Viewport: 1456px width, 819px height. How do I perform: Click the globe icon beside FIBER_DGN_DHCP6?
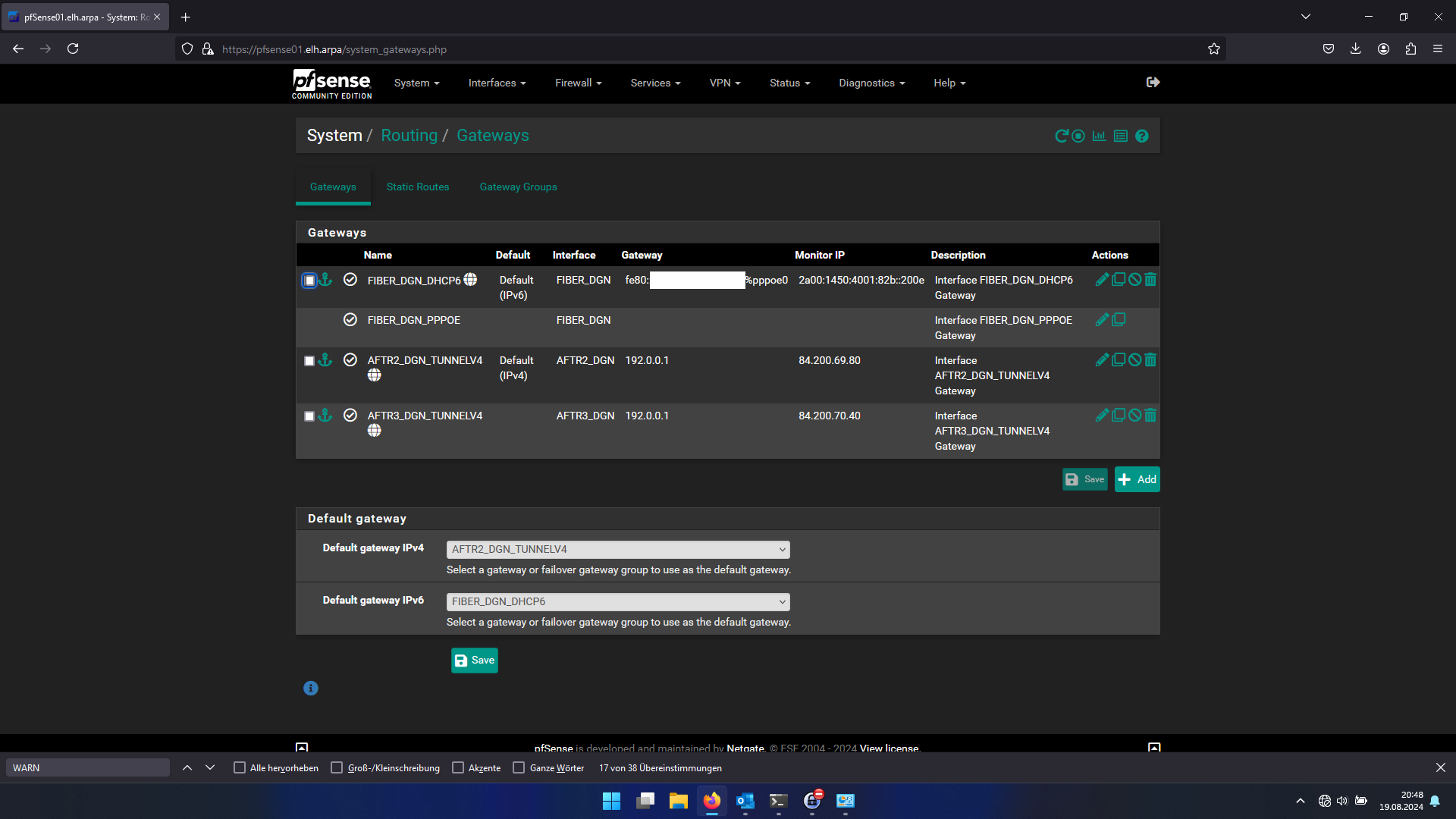[470, 280]
